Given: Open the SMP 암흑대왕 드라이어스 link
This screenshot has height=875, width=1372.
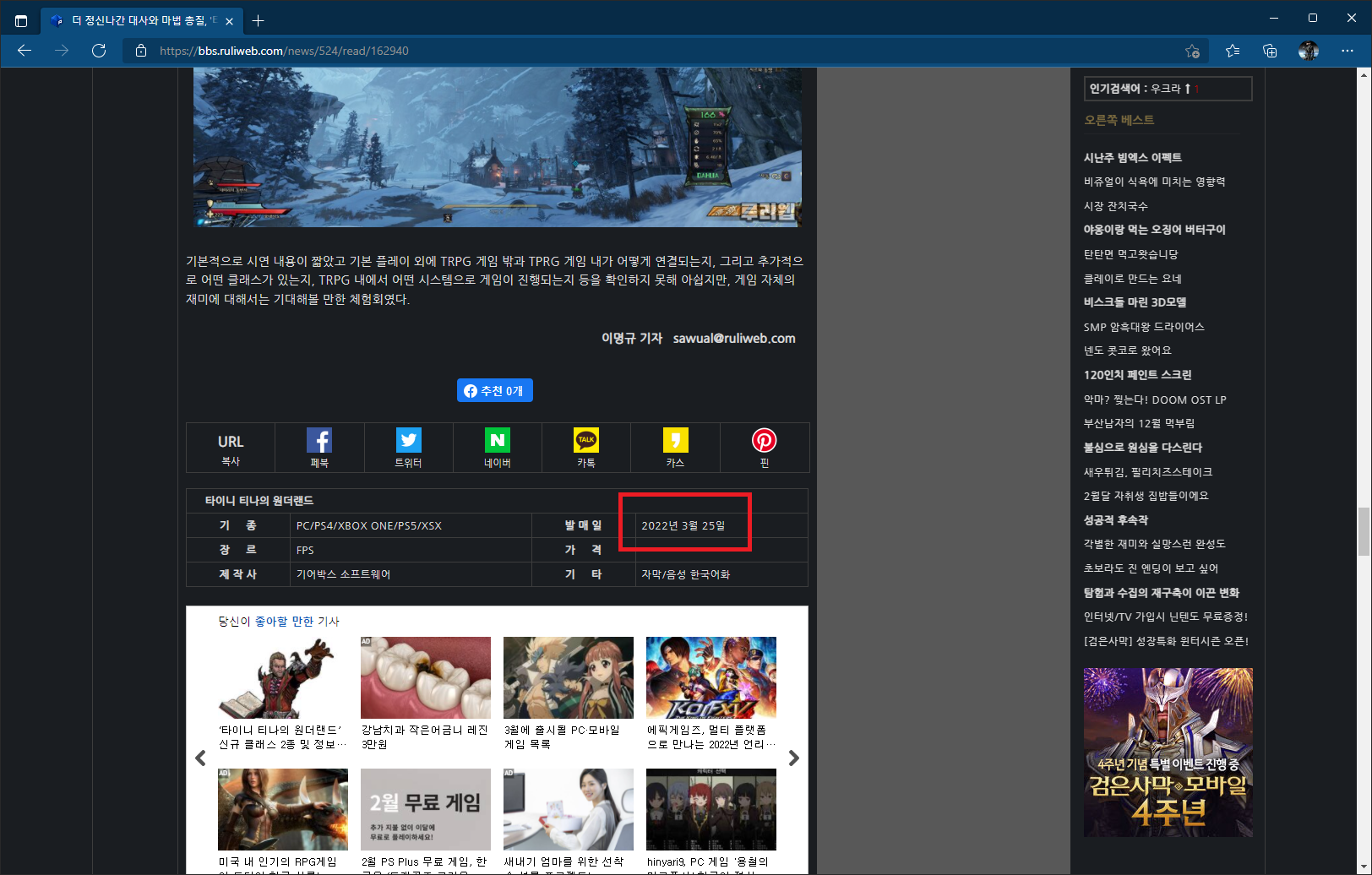Looking at the screenshot, I should (x=1144, y=327).
